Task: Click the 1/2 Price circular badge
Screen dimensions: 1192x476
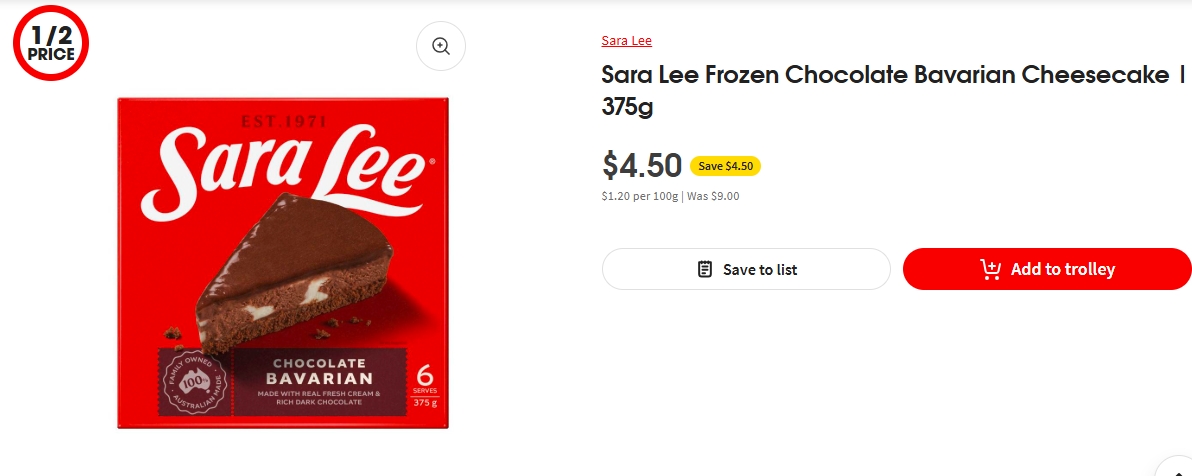Action: [51, 45]
